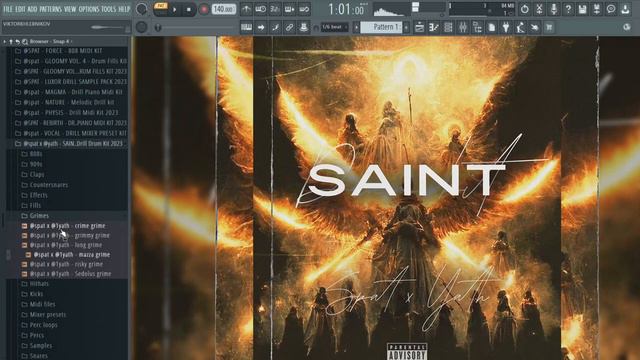Open the PATTERNS menu
This screenshot has width=640, height=360.
[50, 9]
